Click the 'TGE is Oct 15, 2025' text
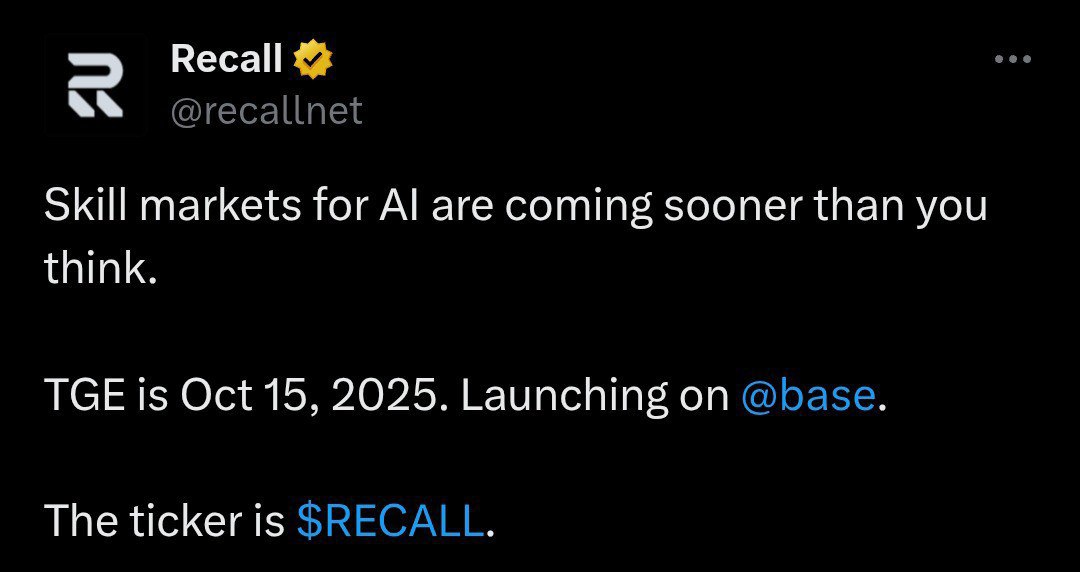 (240, 396)
